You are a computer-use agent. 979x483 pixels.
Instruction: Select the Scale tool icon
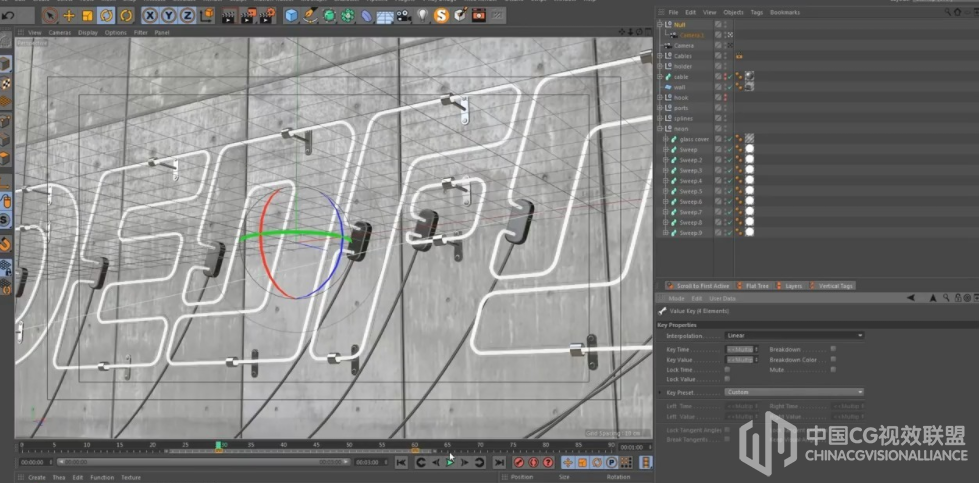[87, 16]
